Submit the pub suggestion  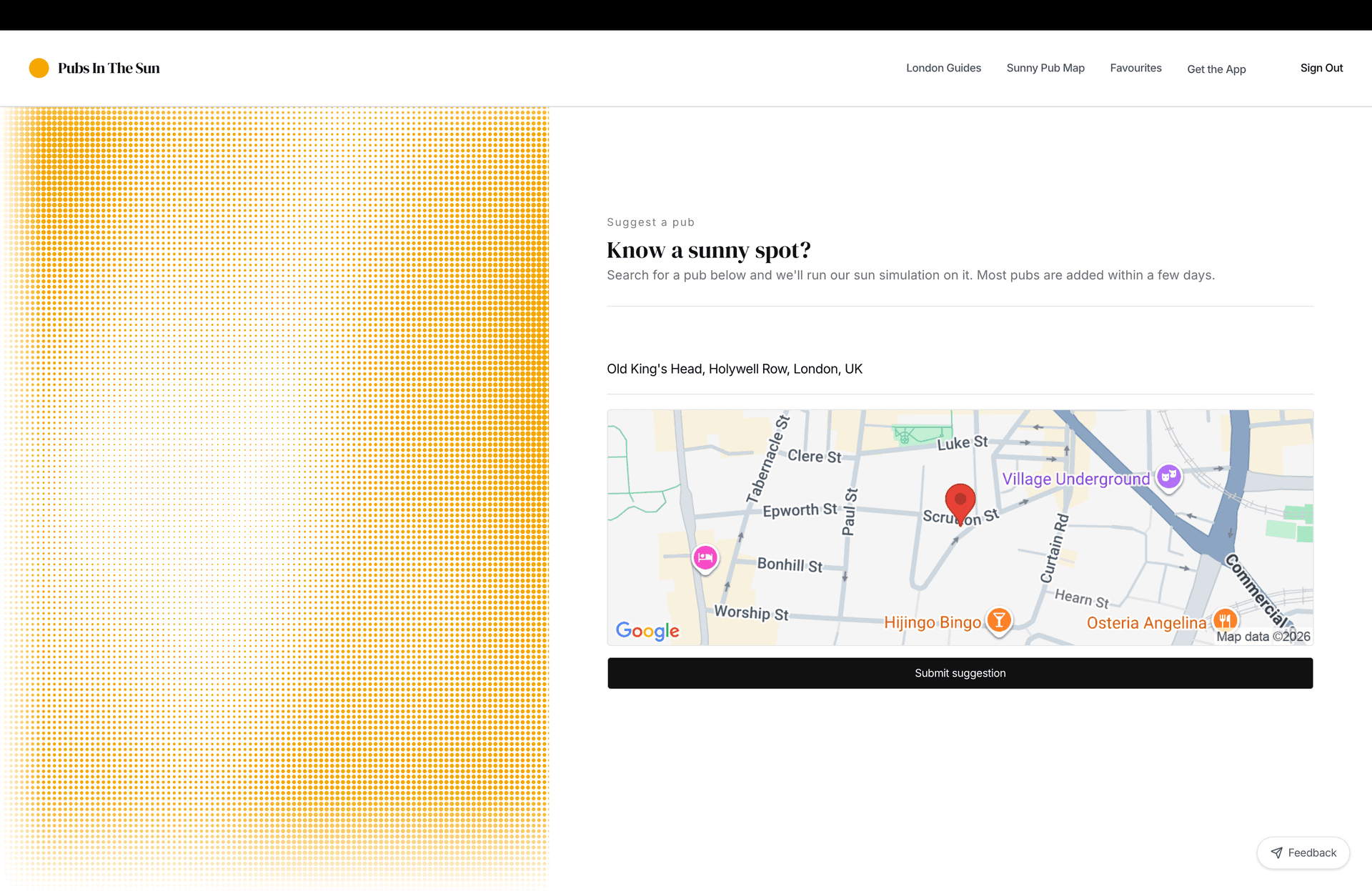960,672
